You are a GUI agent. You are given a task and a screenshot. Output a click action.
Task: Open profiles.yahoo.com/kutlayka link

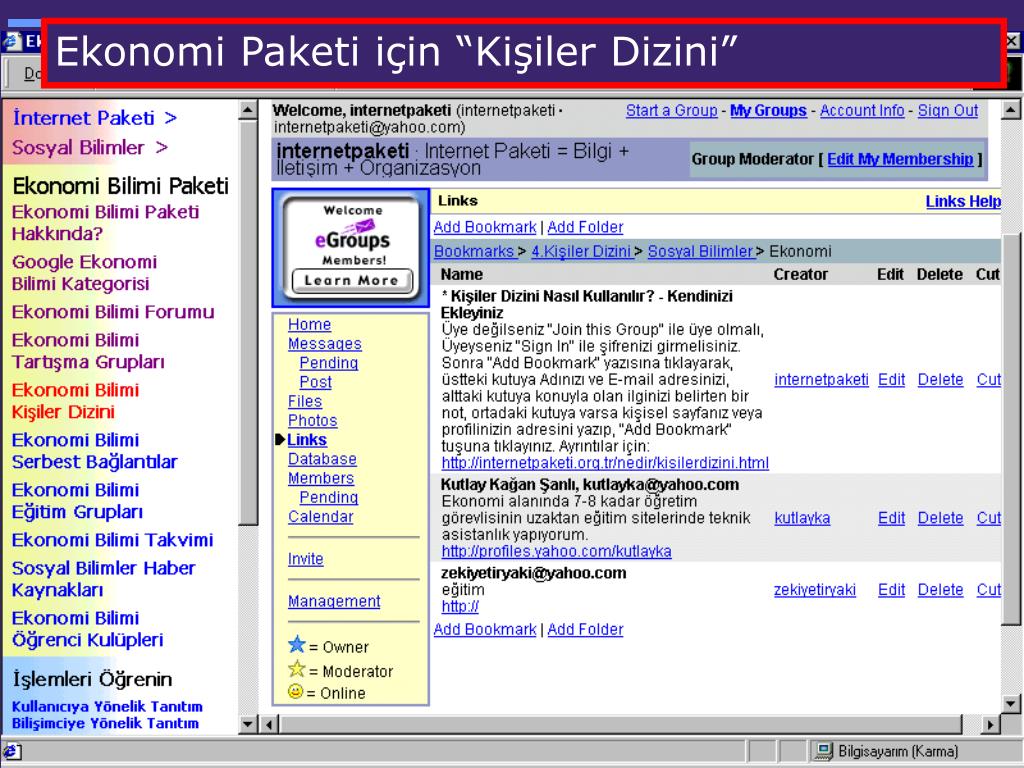point(556,551)
